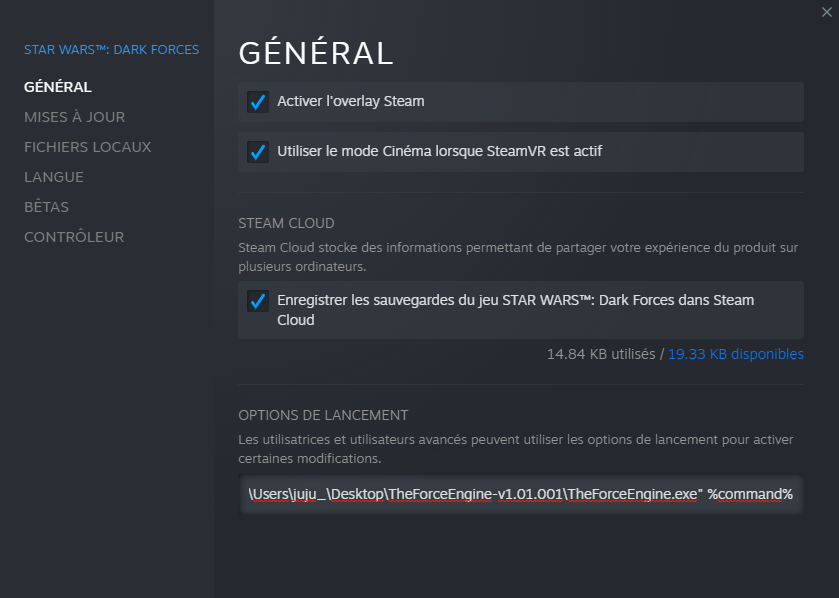The image size is (839, 598).
Task: Close the properties window with the X
Action: click(x=827, y=12)
